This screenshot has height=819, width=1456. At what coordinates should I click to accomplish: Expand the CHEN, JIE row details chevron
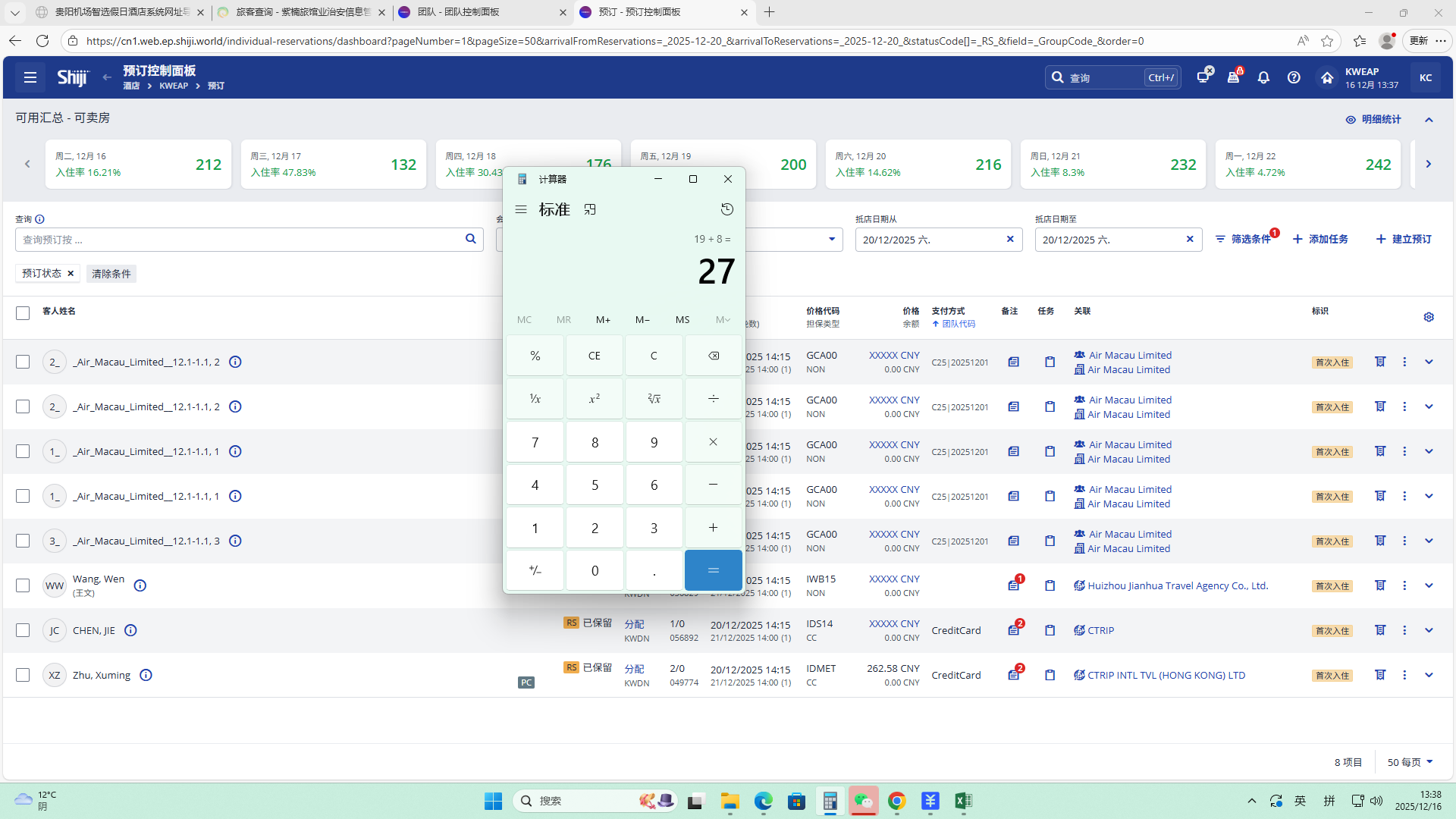1429,630
